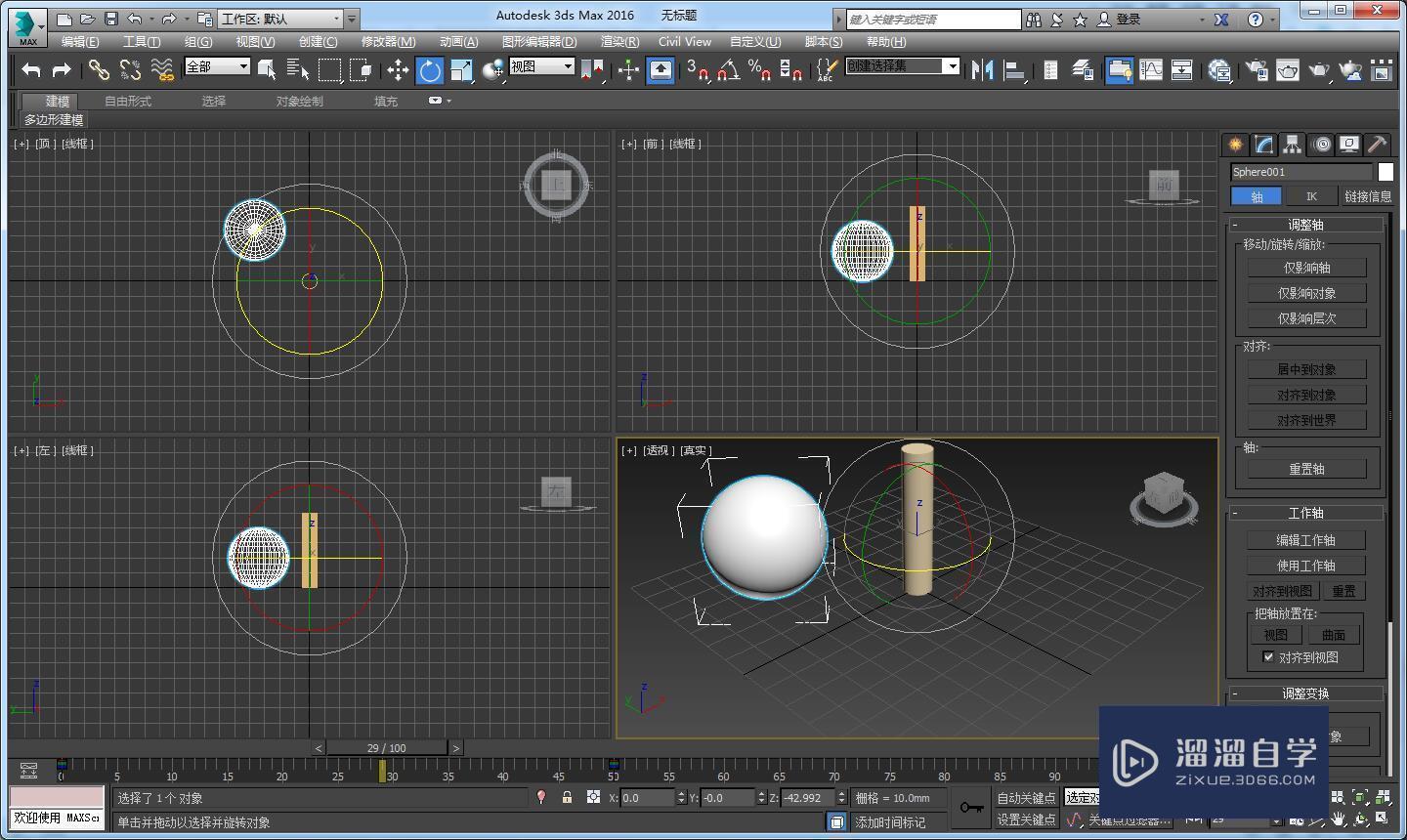
Task: Click the 链接信息 button
Action: pyautogui.click(x=1368, y=196)
